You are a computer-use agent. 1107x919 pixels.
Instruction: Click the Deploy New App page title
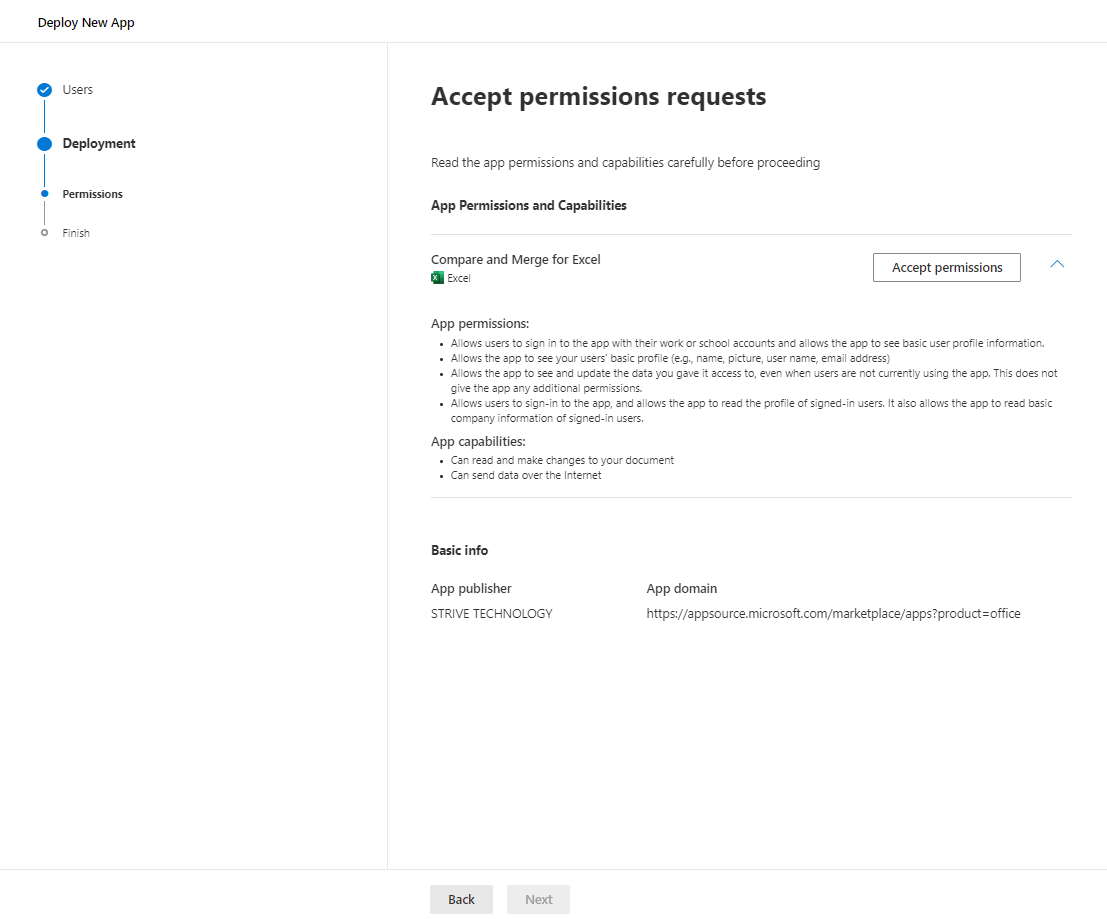(x=86, y=21)
